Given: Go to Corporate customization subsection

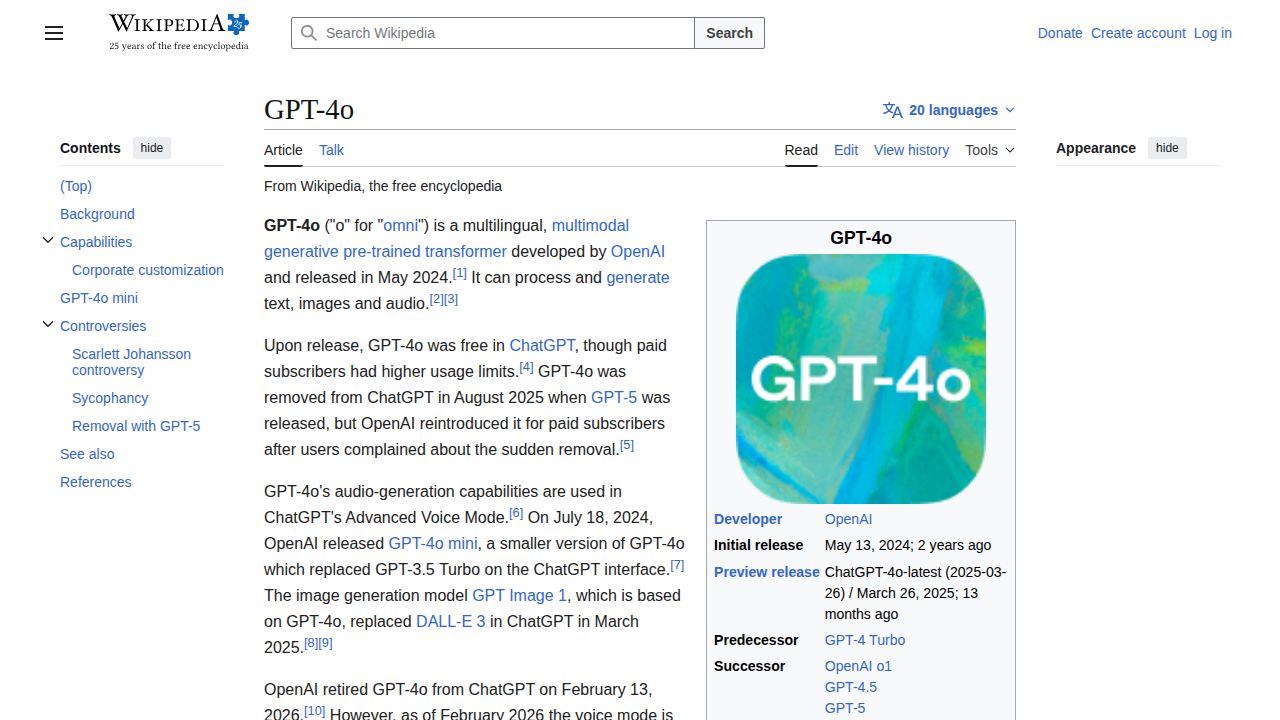Looking at the screenshot, I should 148,270.
